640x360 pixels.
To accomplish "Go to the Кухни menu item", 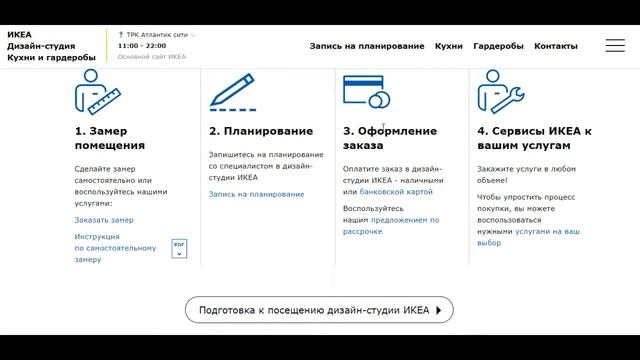I will (449, 46).
